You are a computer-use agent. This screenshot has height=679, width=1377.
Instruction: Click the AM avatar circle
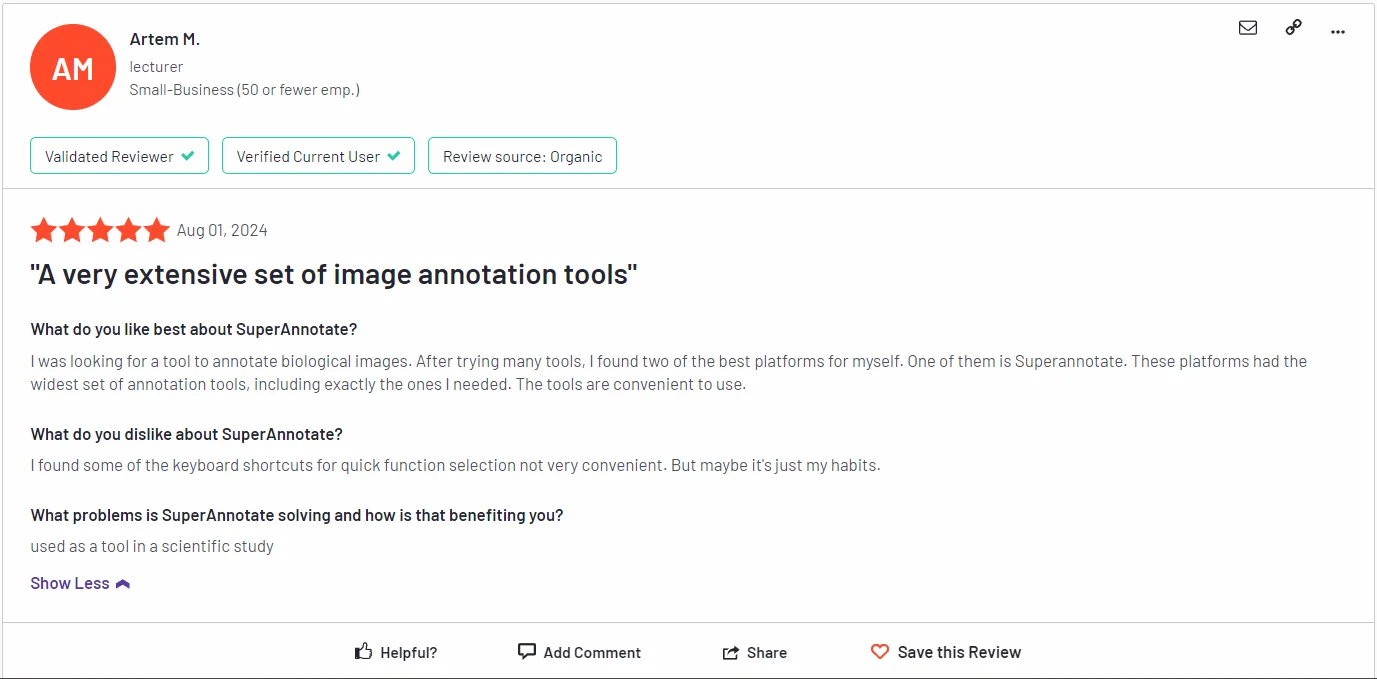(x=72, y=66)
